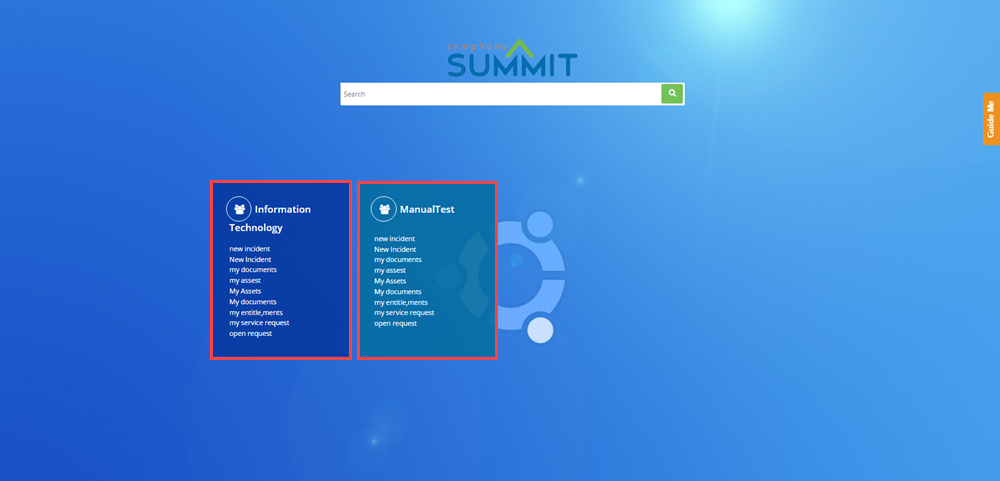
Task: Open "my assest" in ManualTest panel
Action: pos(390,270)
